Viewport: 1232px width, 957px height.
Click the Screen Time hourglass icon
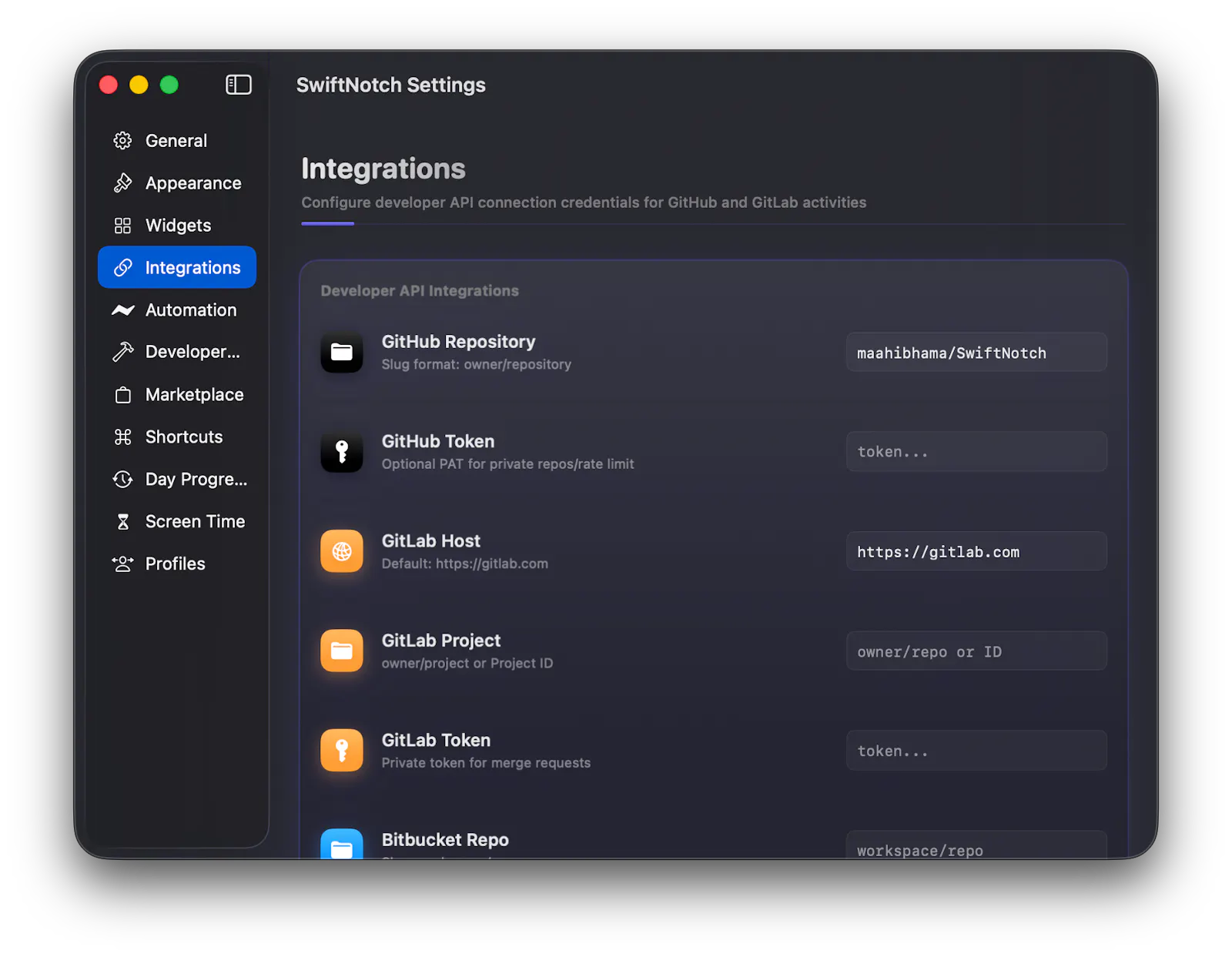(x=122, y=522)
